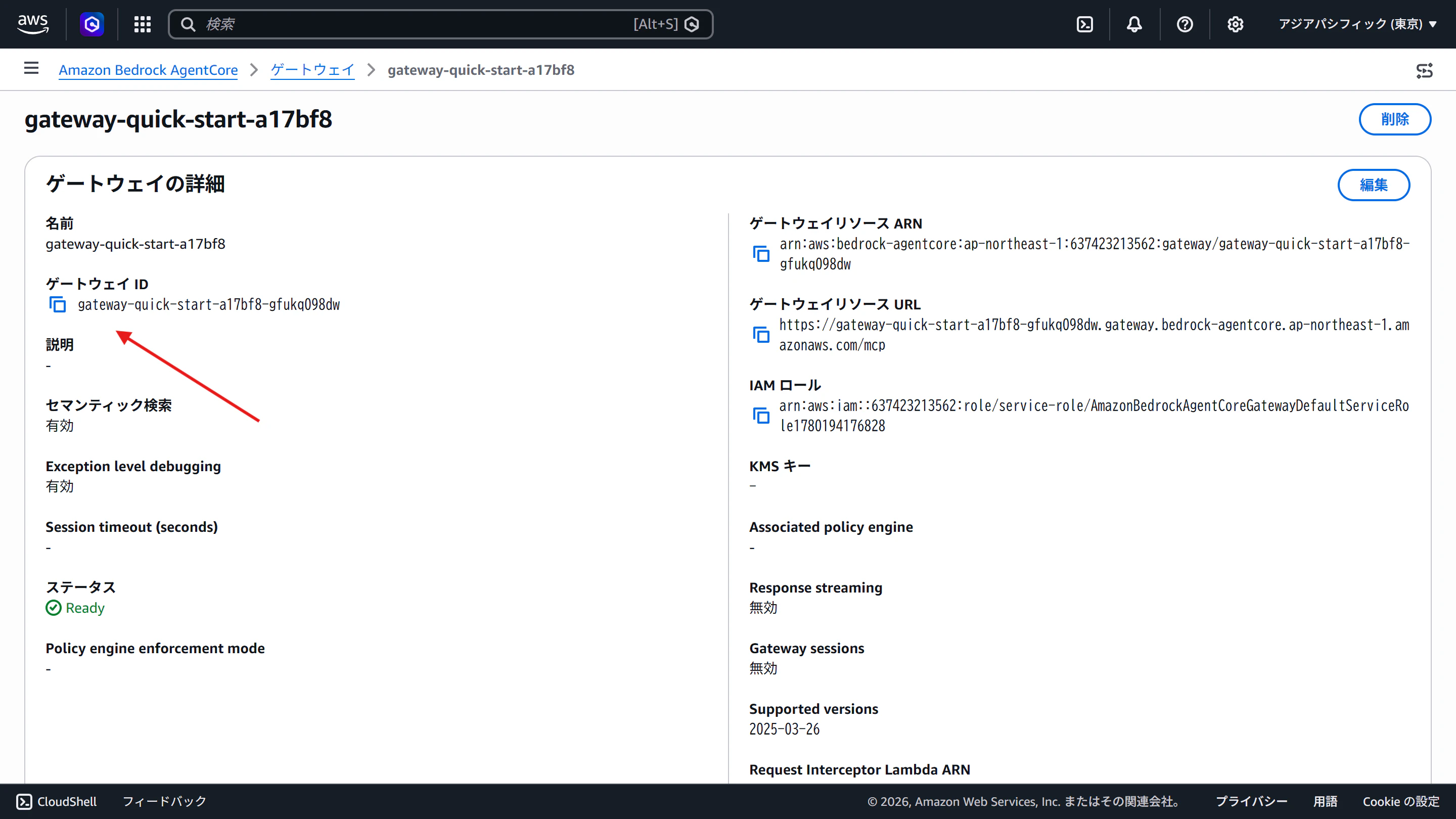Screen dimensions: 1456x819
Task: Click the Request Interceptor Lambda ARN label
Action: pyautogui.click(x=859, y=769)
